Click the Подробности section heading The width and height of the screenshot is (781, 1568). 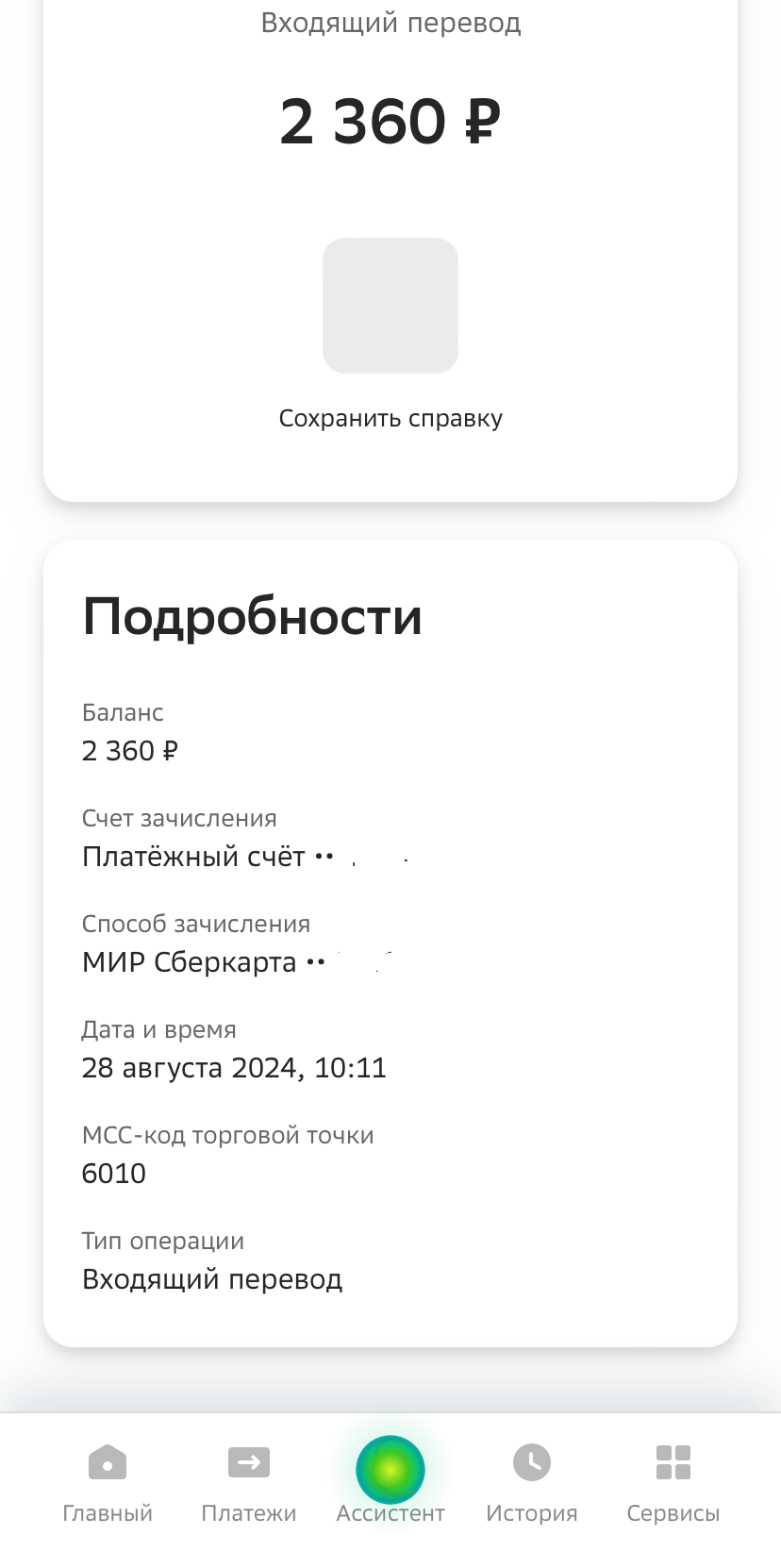252,617
